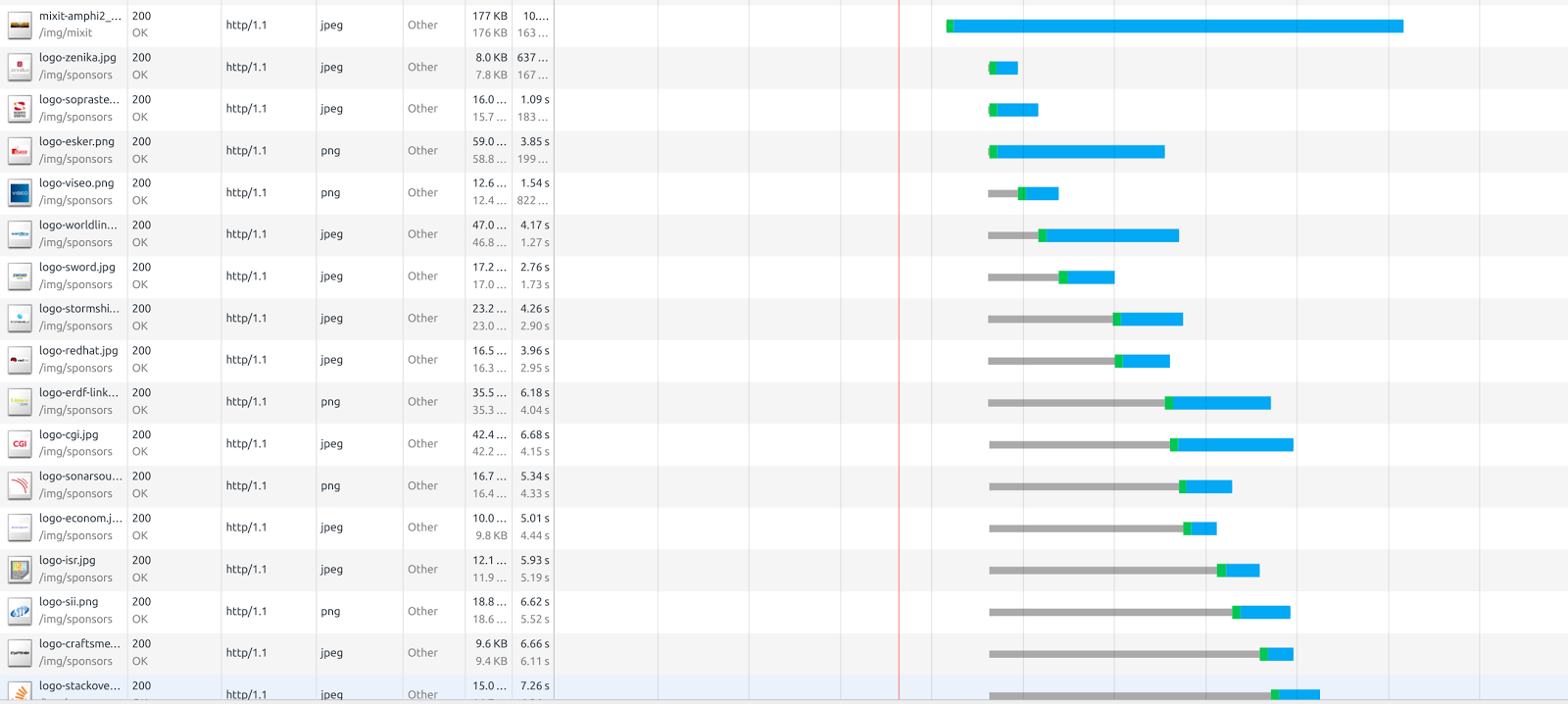
Task: Click the waterfall bar of logo-zenika.jpg
Action: click(x=1004, y=68)
